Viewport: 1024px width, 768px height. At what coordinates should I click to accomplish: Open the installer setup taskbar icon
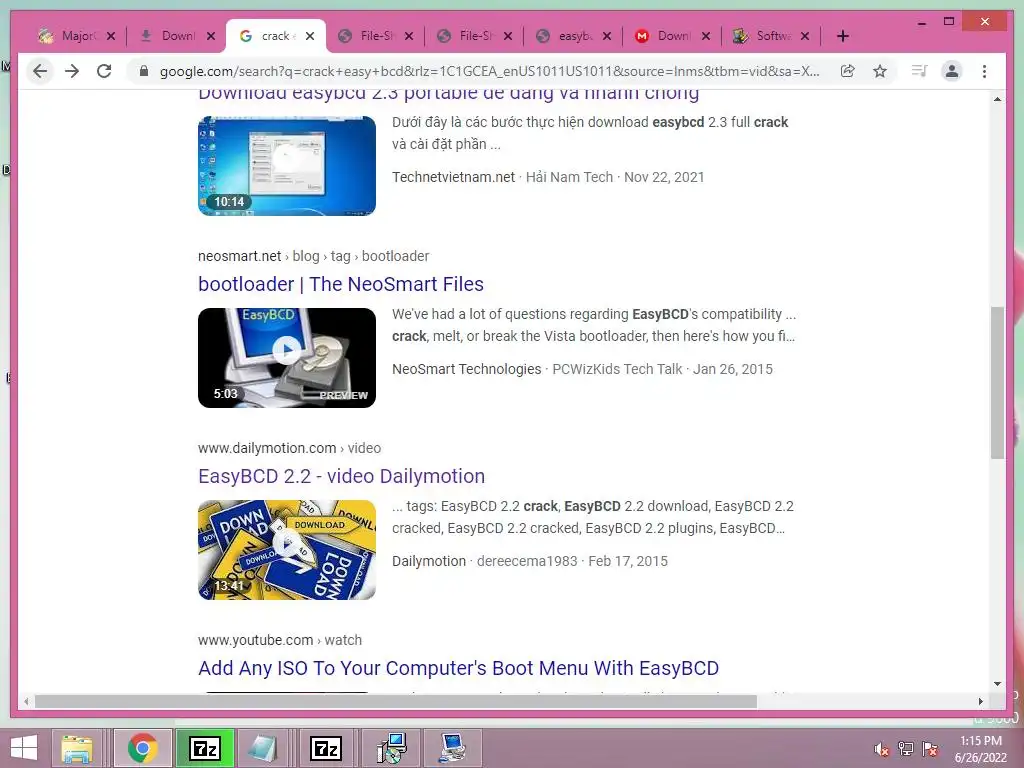click(x=392, y=748)
